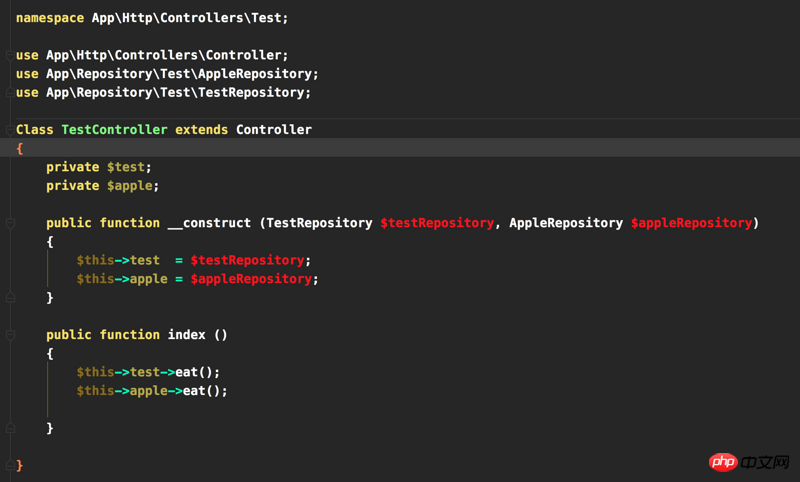The height and width of the screenshot is (482, 800).
Task: Click eat() call on $this->test
Action: coord(197,372)
